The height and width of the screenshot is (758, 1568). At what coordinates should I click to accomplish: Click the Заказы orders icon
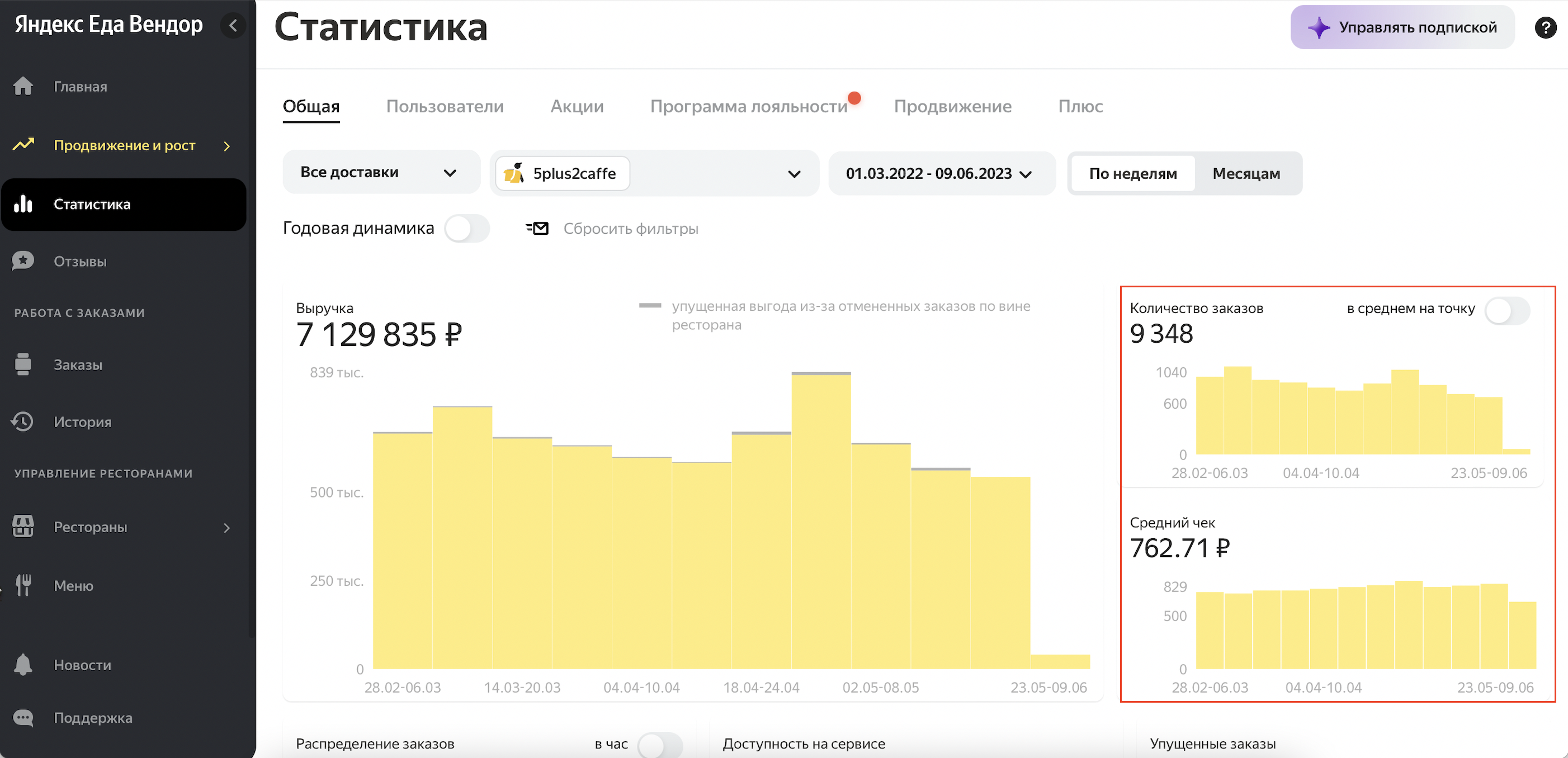coord(23,364)
